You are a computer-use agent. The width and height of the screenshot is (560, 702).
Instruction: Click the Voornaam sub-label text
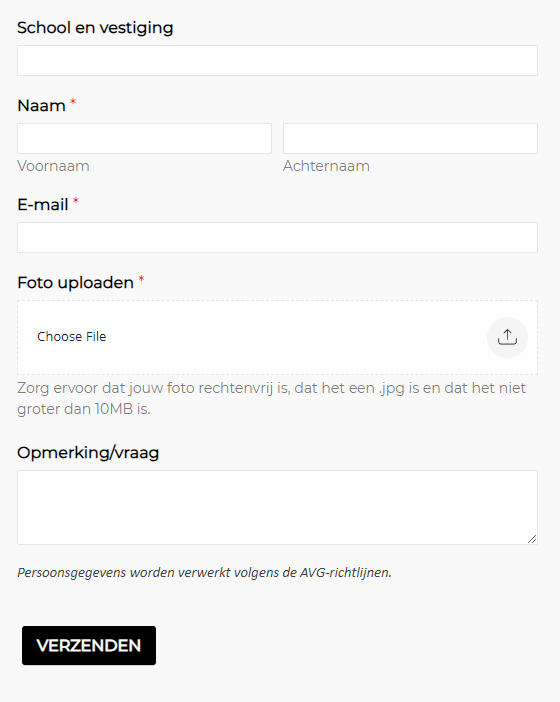tap(53, 166)
